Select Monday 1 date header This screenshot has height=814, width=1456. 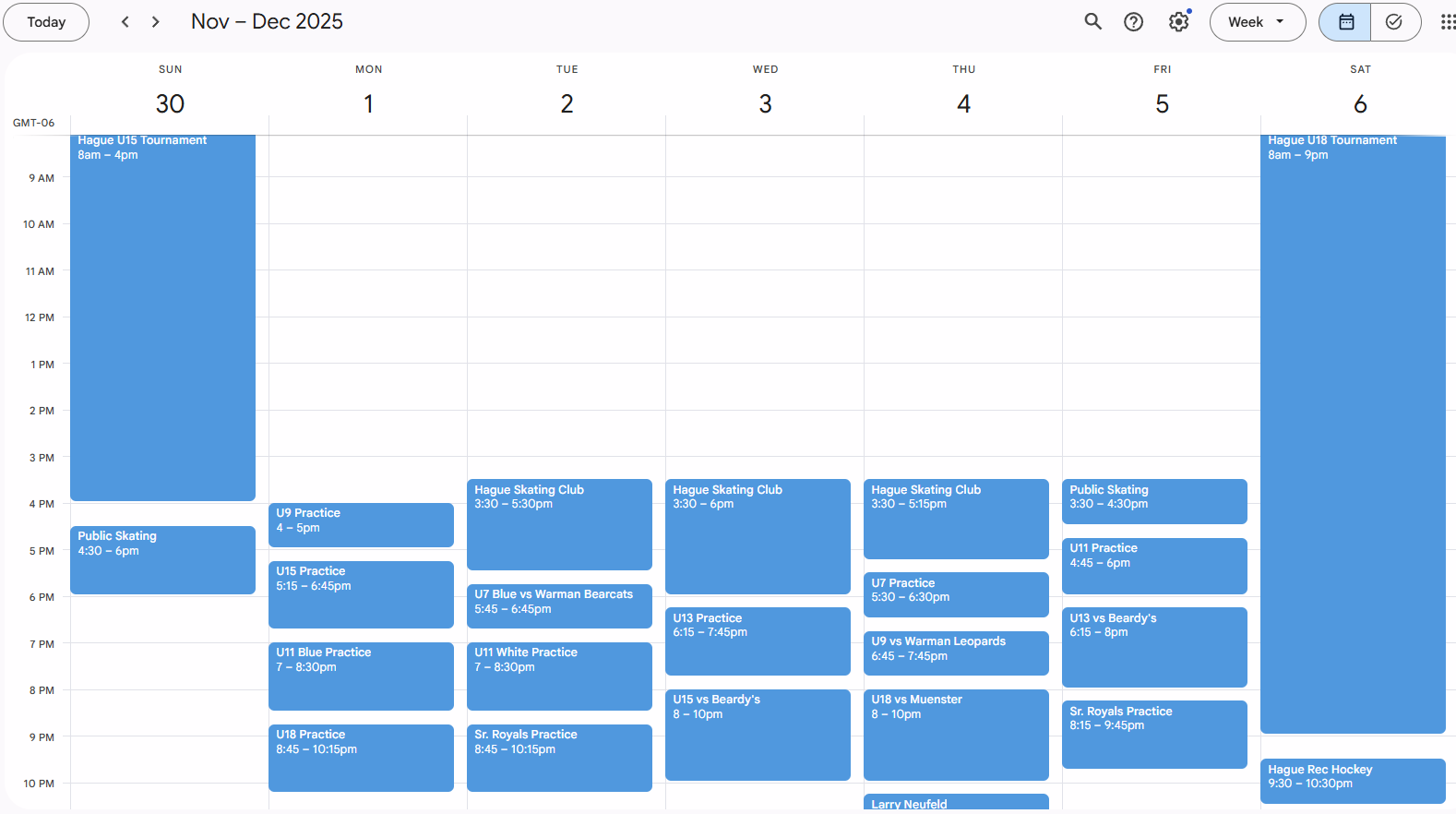[x=368, y=103]
